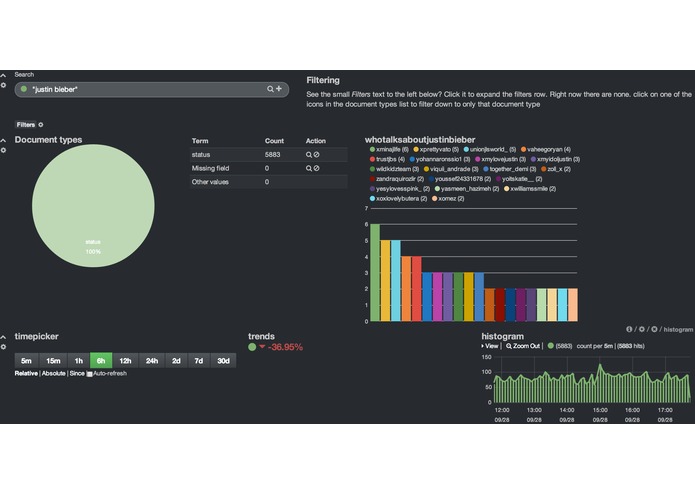
Task: Select the 30d time range
Action: coord(223,361)
